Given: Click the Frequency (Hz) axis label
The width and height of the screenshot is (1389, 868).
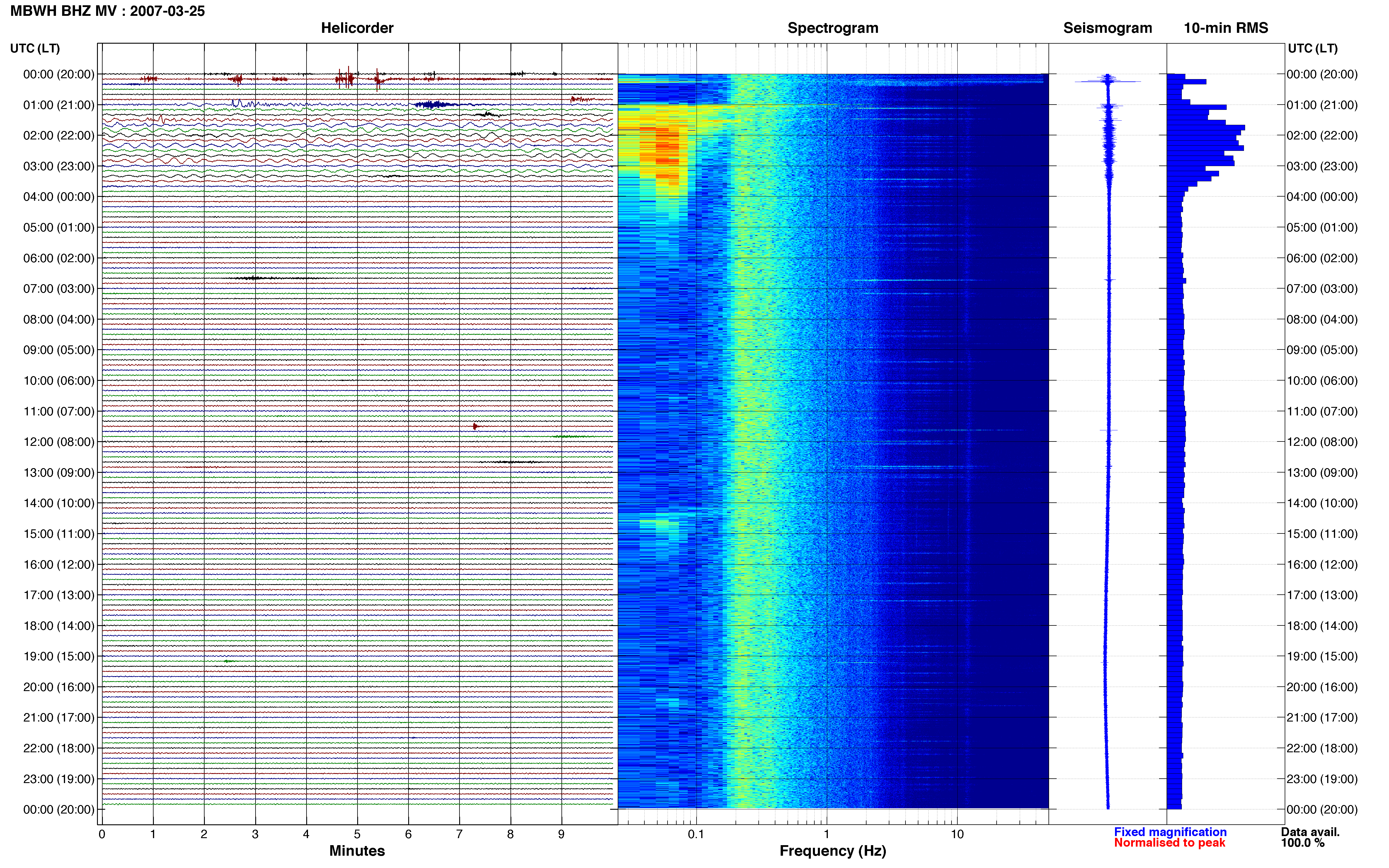Looking at the screenshot, I should pyautogui.click(x=833, y=851).
